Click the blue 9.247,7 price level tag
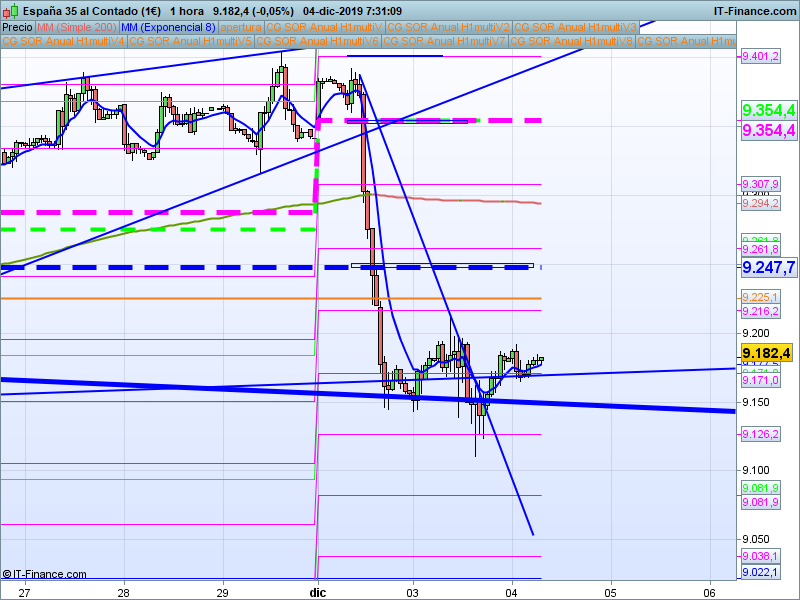This screenshot has height=600, width=800. click(x=767, y=267)
